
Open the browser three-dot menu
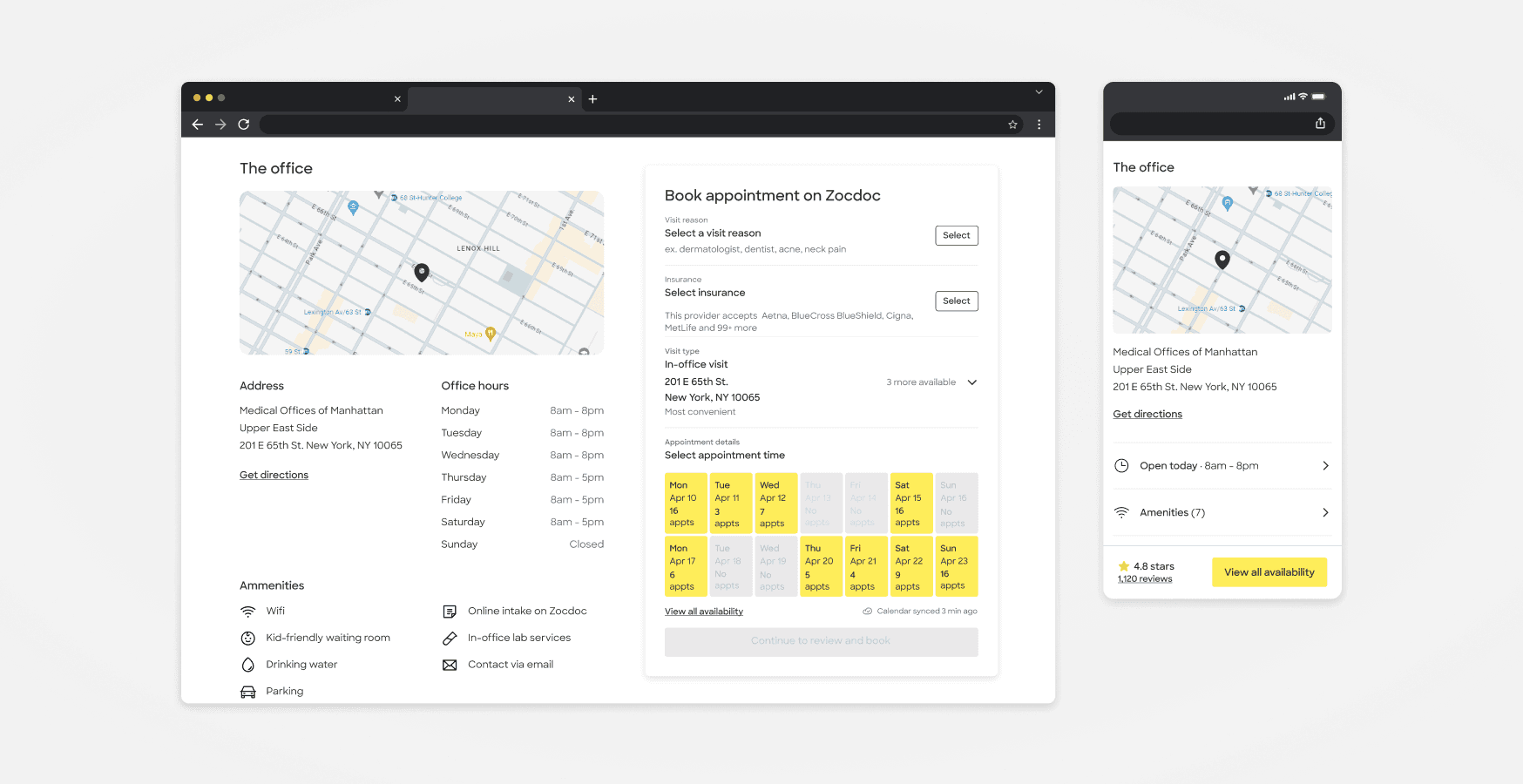click(x=1039, y=125)
